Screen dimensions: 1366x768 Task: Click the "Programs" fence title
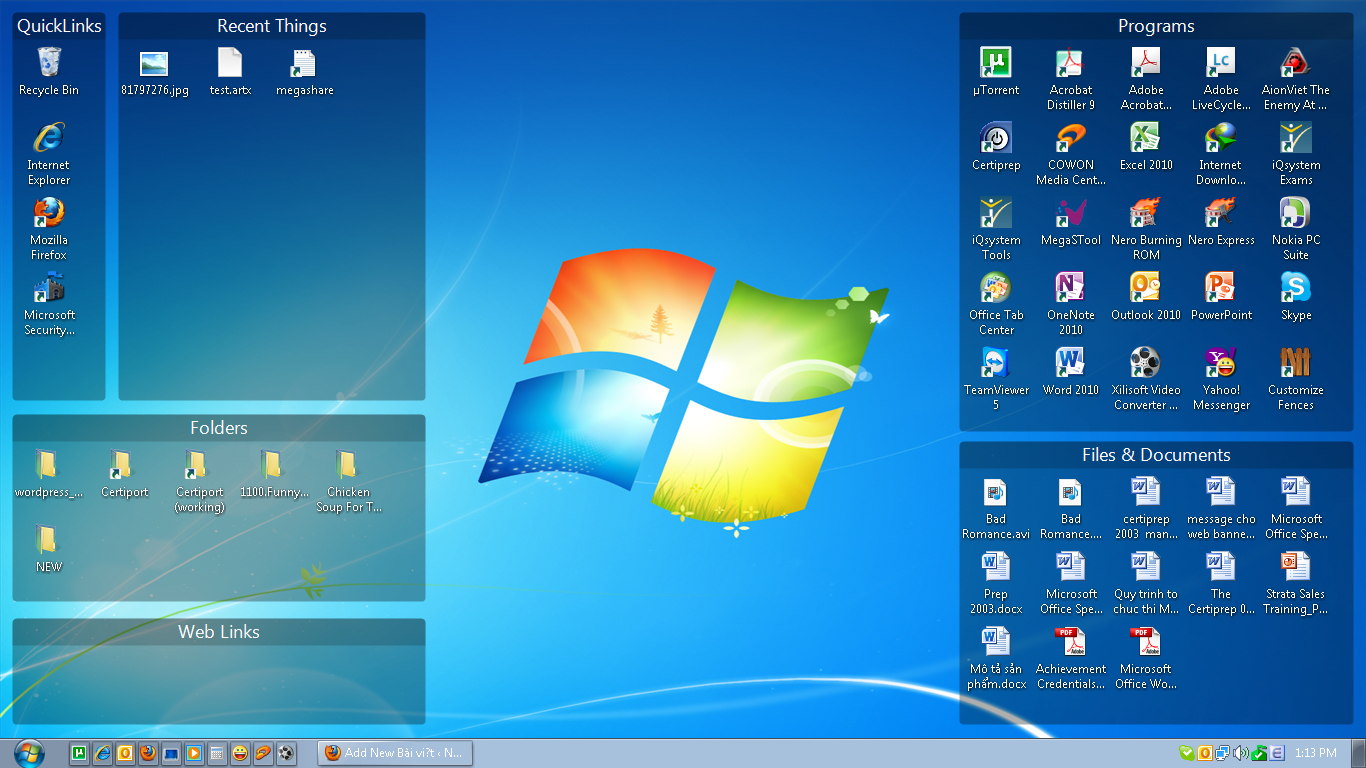1156,26
